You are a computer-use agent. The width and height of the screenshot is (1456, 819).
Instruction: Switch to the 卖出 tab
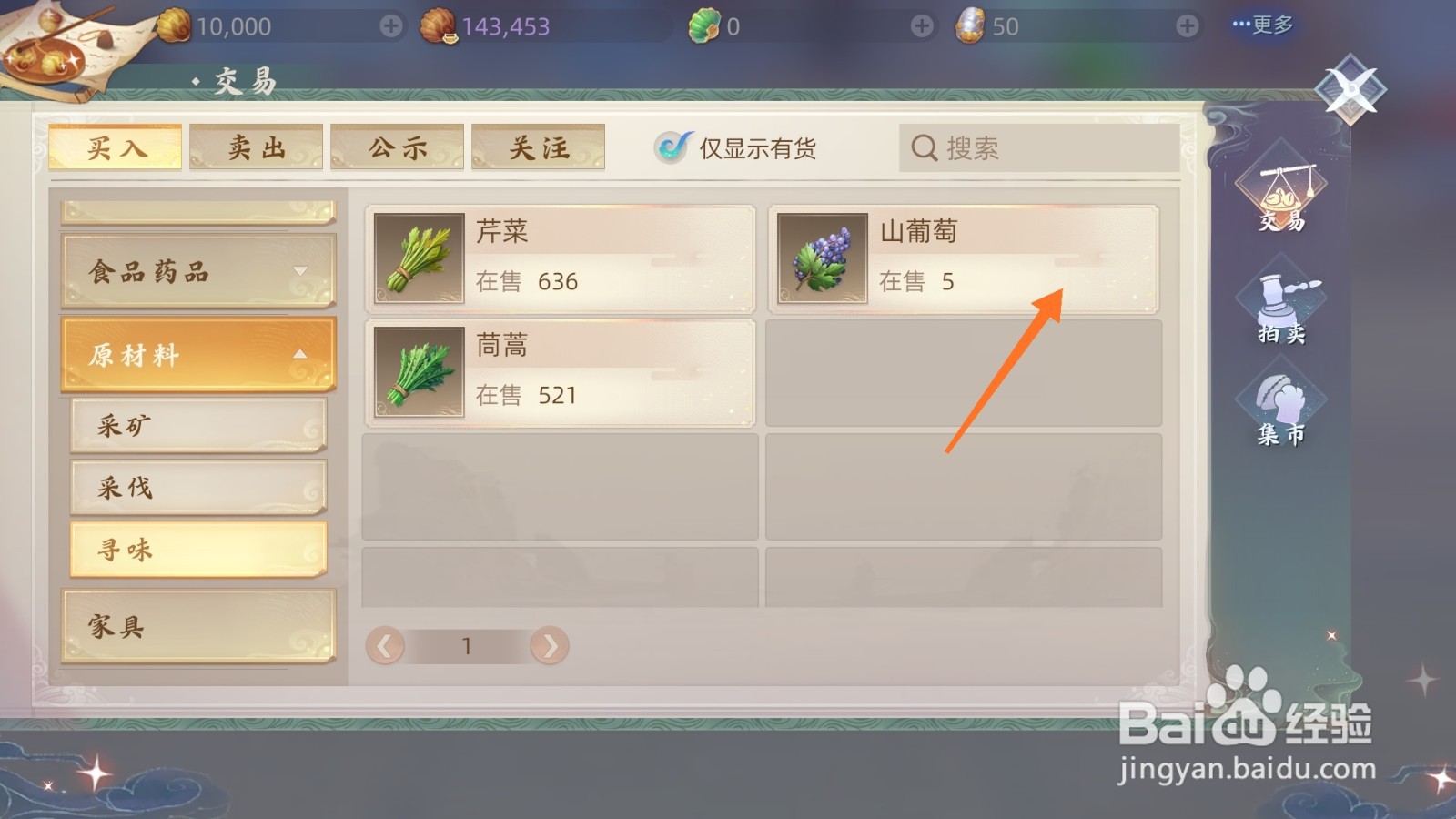257,147
